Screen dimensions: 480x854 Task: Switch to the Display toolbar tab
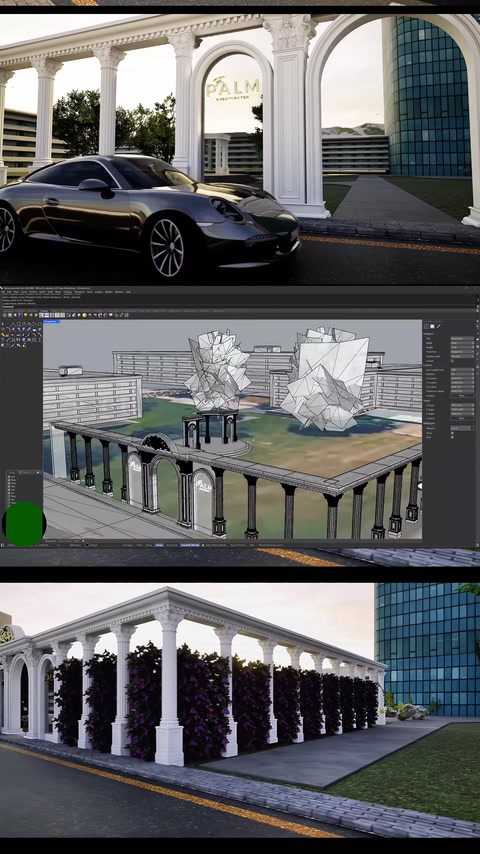click(44, 311)
